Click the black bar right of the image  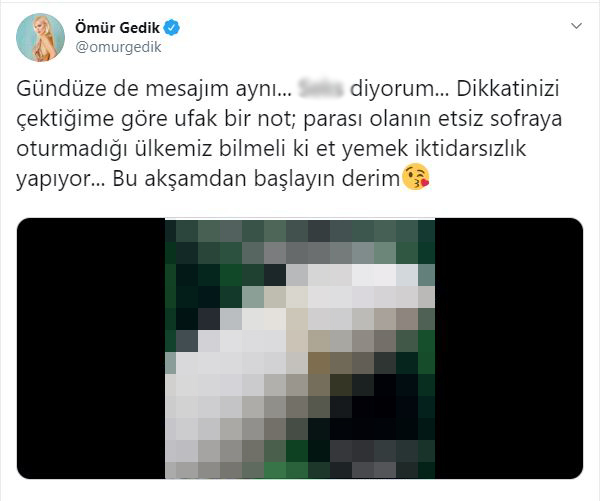click(509, 349)
